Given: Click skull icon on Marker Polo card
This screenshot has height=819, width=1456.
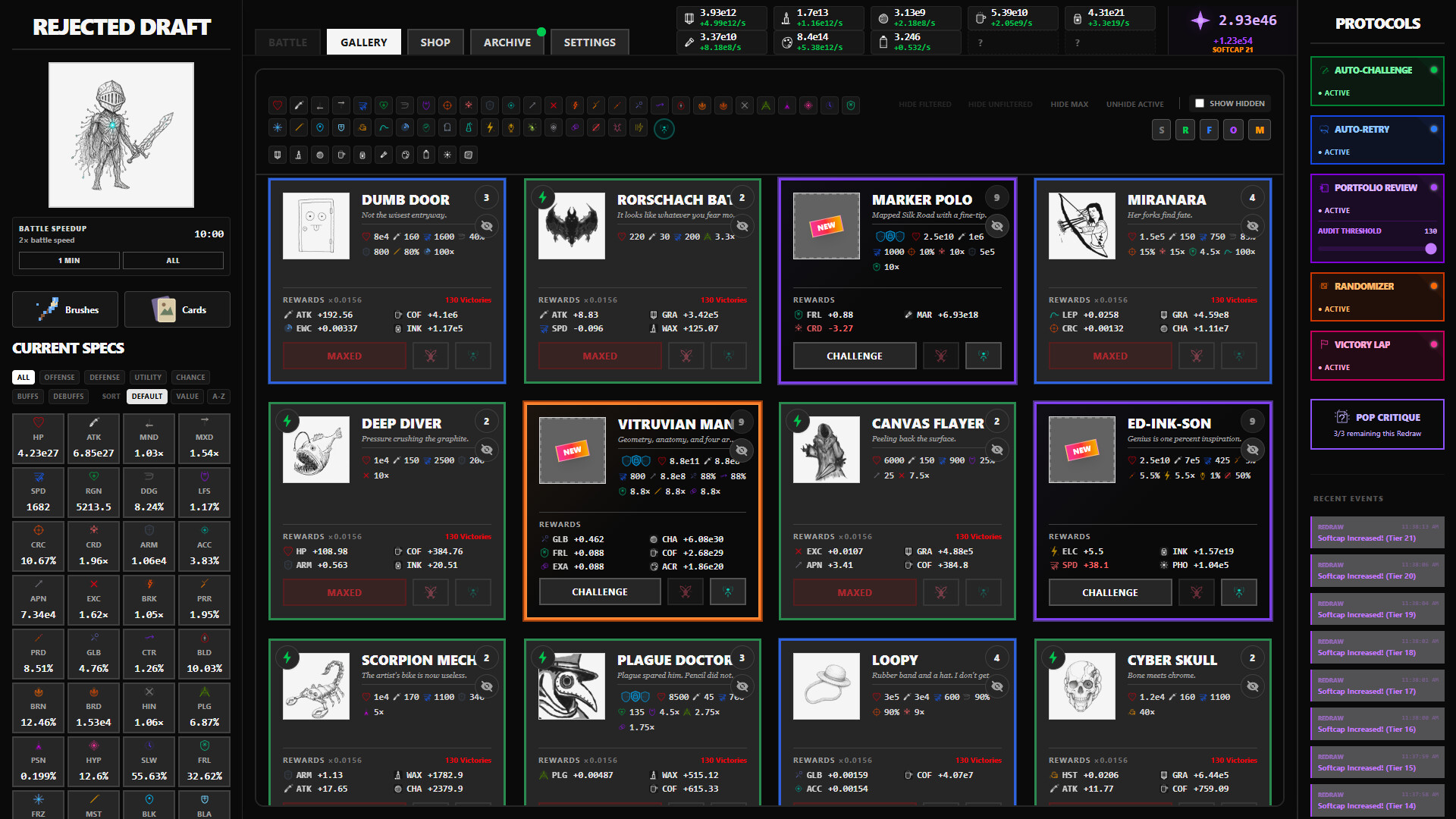Looking at the screenshot, I should [940, 356].
